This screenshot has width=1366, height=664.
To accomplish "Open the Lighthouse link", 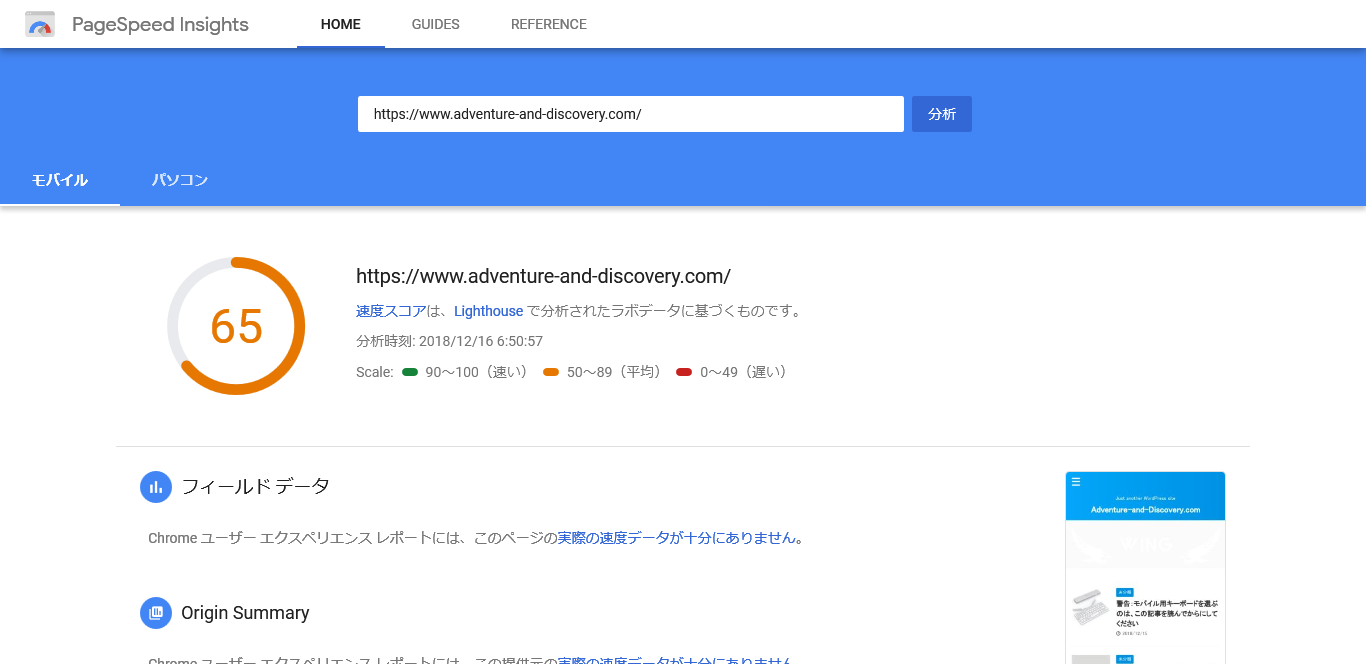I will (x=489, y=311).
